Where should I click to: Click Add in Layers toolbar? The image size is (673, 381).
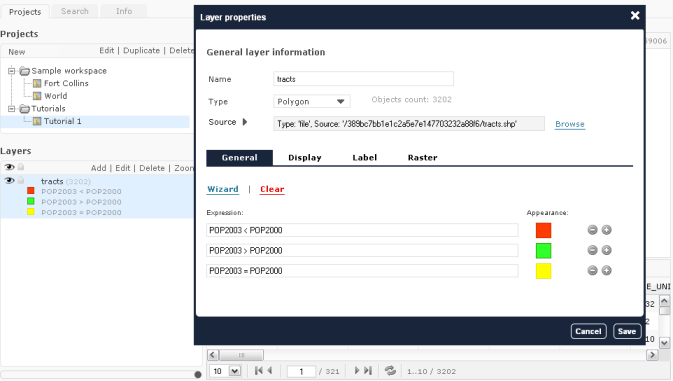pyautogui.click(x=99, y=168)
